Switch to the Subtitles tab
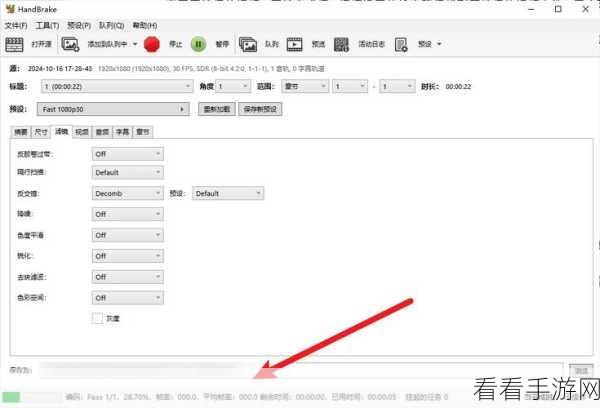Viewport: 600px width, 408px height. point(122,132)
